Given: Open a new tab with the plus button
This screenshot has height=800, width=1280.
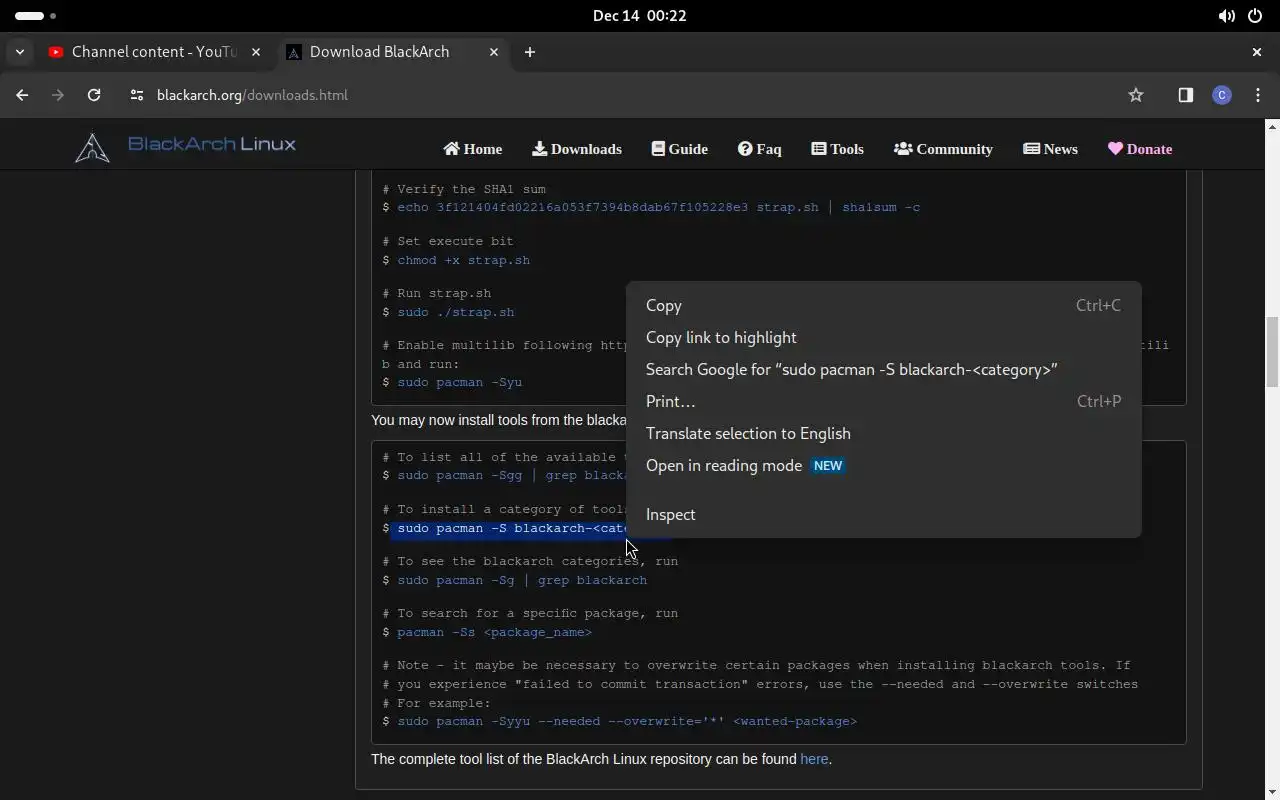Looking at the screenshot, I should 530,52.
